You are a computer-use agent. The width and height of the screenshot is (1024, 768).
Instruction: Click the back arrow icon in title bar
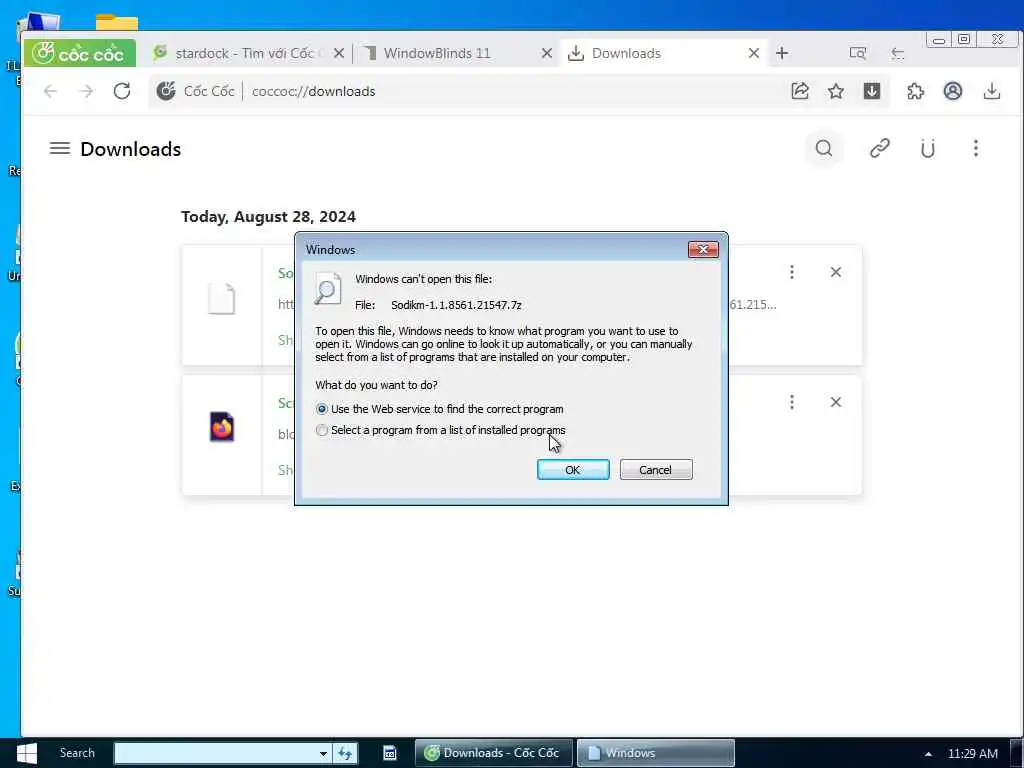(x=898, y=53)
